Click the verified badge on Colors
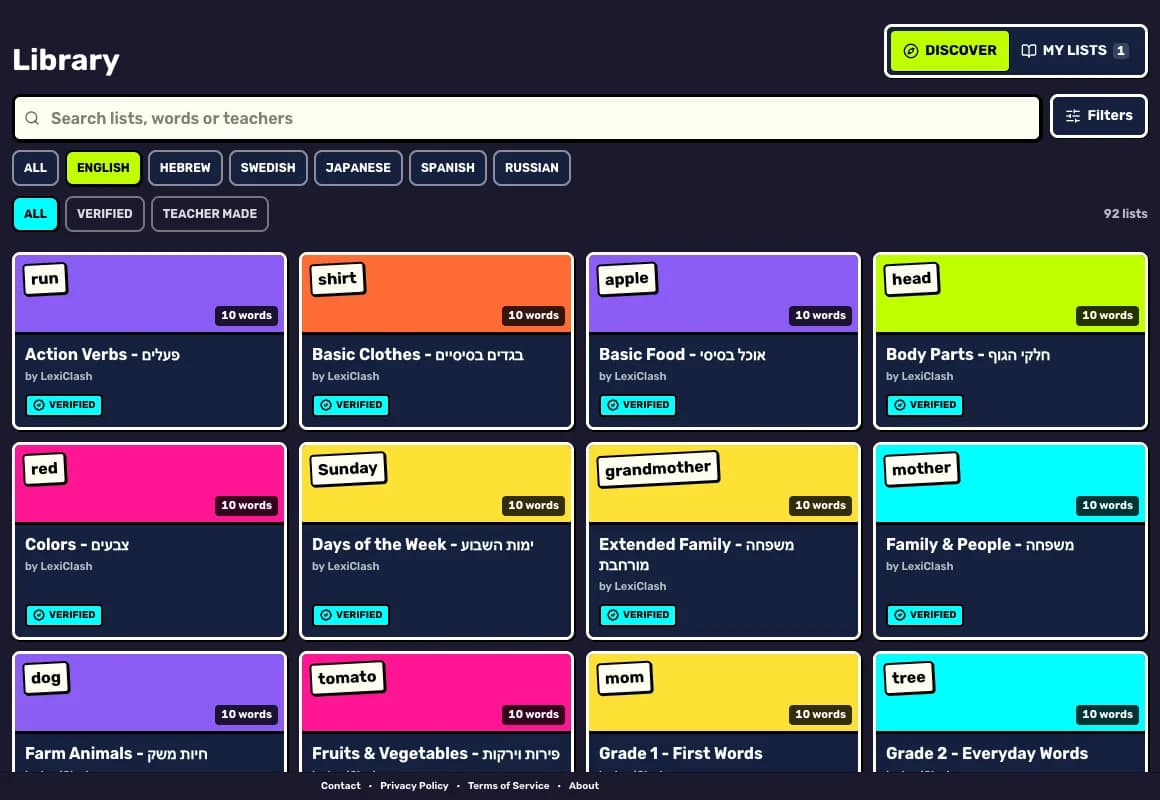The image size is (1160, 800). 64,615
